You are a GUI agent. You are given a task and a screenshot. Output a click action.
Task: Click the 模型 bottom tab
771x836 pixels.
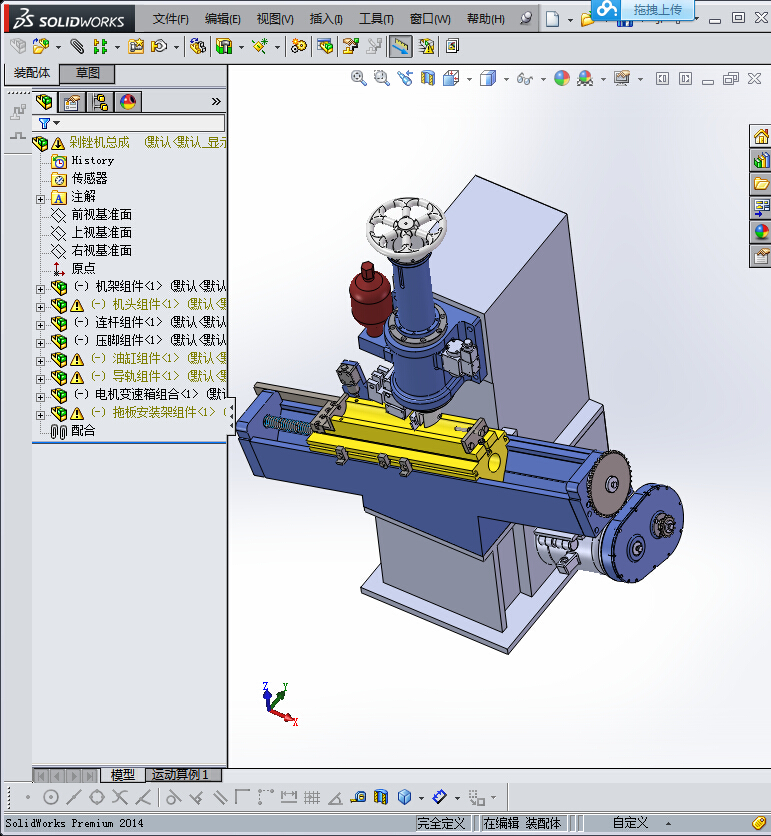(123, 775)
